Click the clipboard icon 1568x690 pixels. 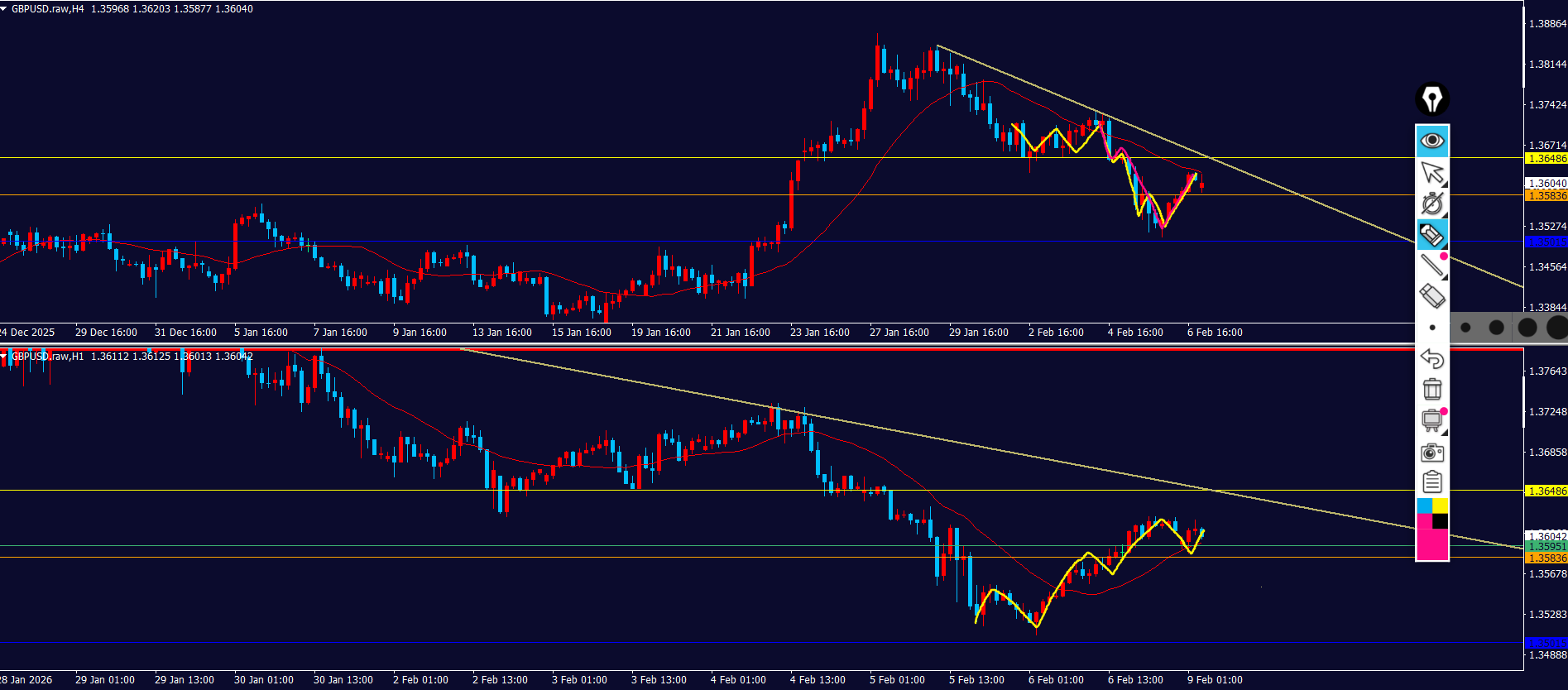(1432, 482)
